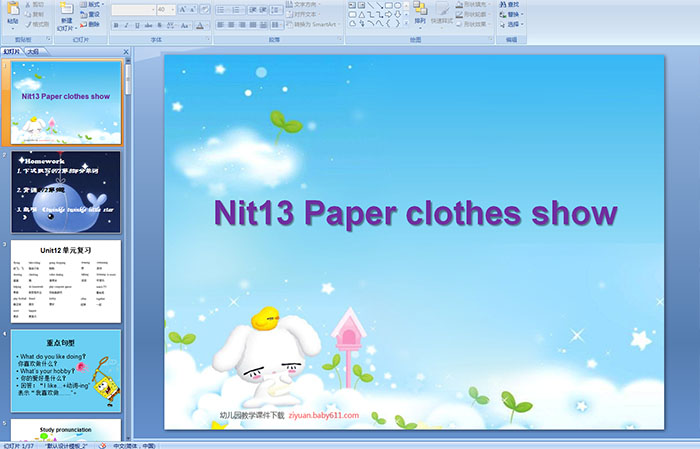Select the Arrow line shape
The image size is (700, 449).
pos(379,5)
